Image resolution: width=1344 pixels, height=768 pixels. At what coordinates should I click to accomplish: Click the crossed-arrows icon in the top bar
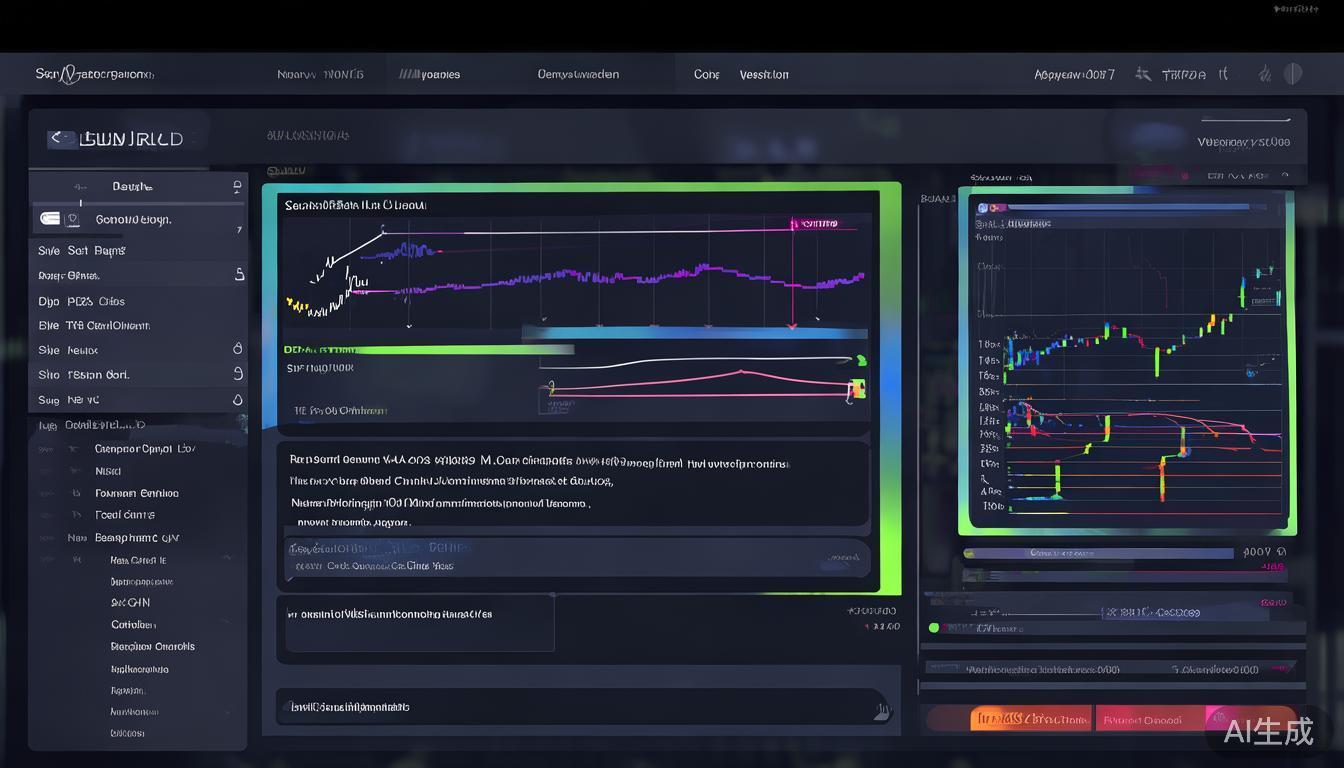[x=1143, y=74]
